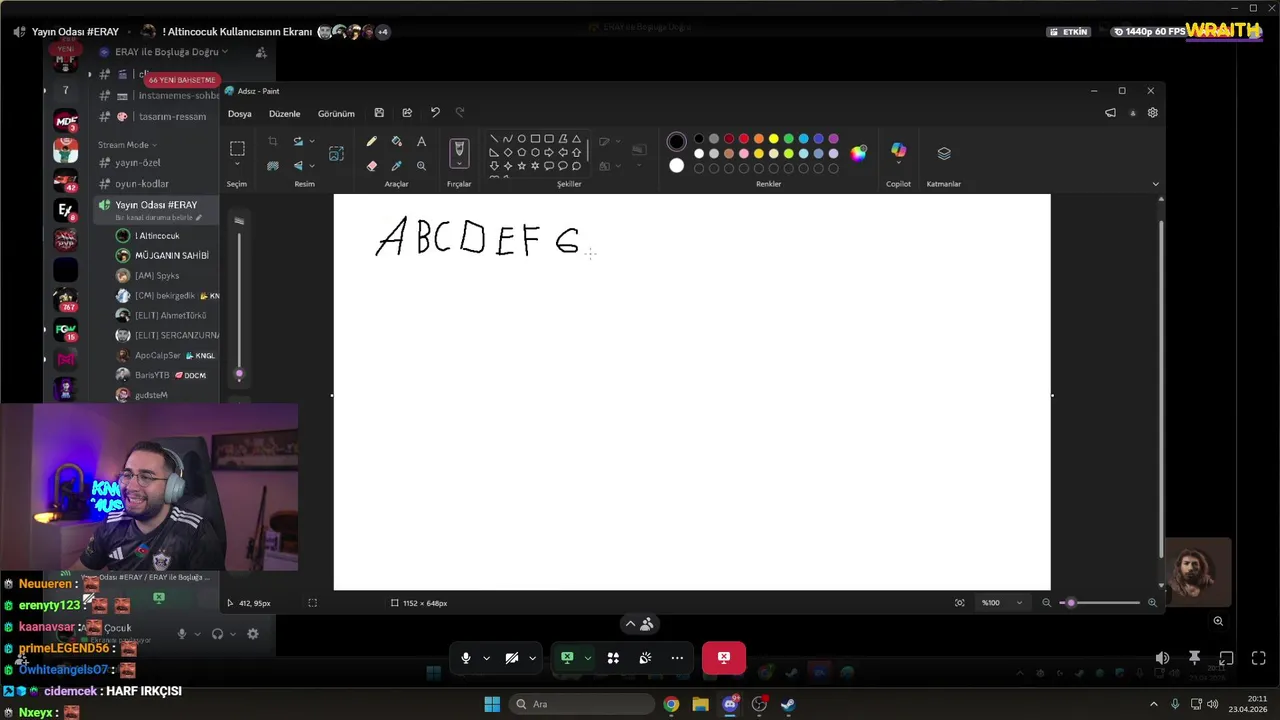
Task: Open the Copilot dropdown
Action: (x=898, y=164)
